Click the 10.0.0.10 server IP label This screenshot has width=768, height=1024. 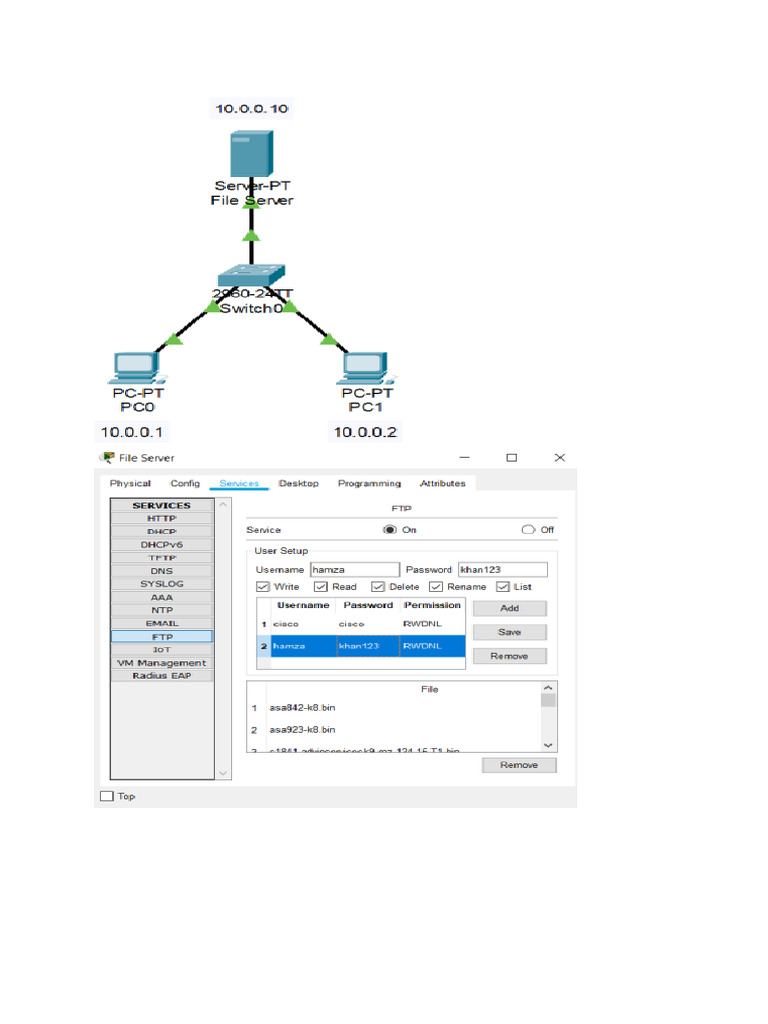click(x=251, y=108)
